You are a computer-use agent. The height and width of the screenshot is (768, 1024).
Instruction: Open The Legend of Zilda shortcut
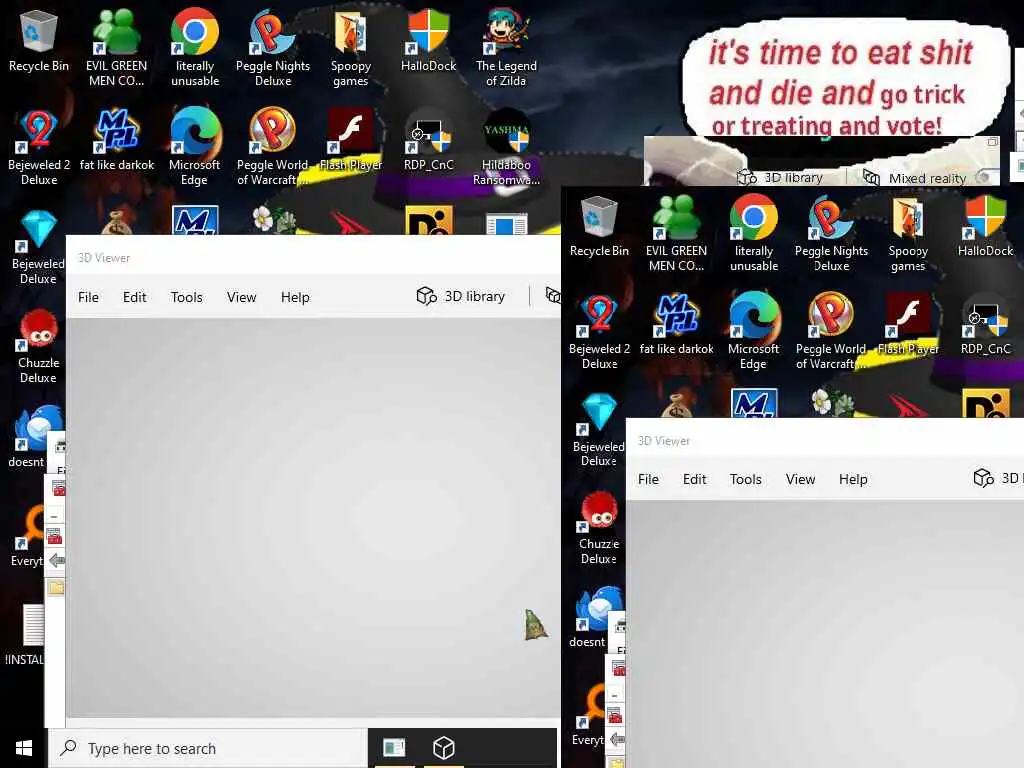pos(506,48)
